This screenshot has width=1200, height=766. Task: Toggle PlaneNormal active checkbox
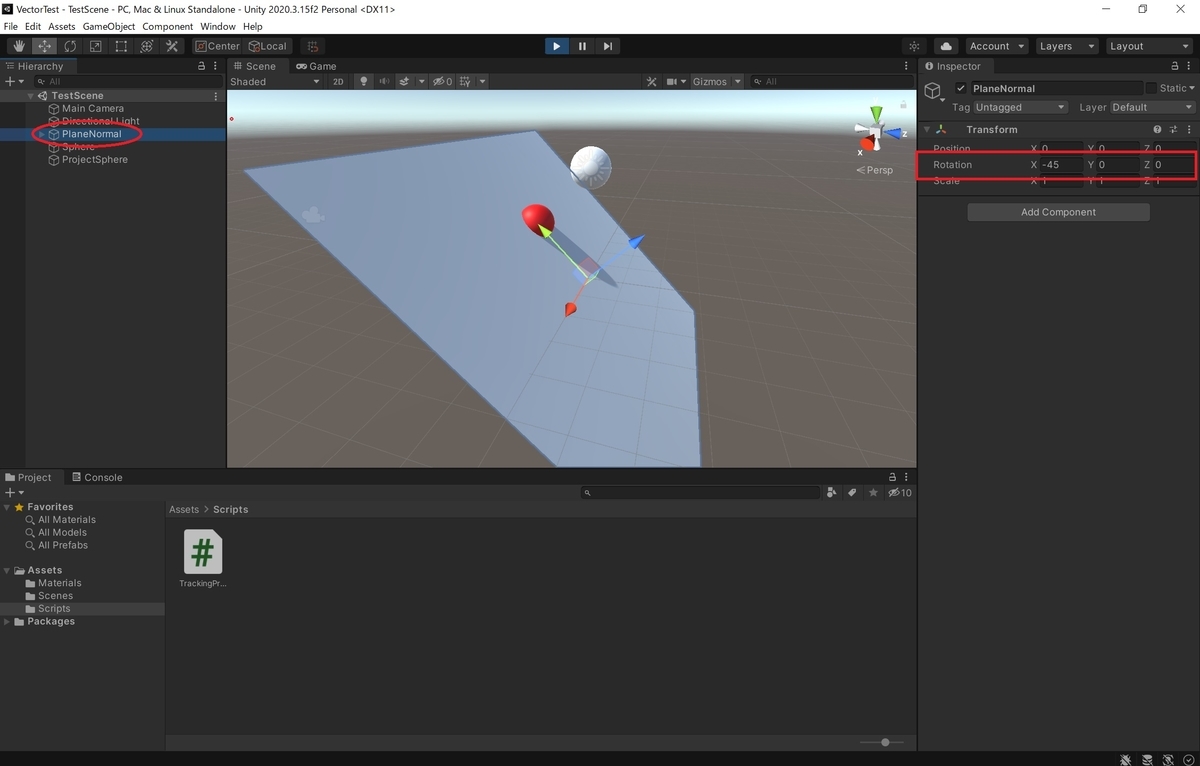coord(961,88)
